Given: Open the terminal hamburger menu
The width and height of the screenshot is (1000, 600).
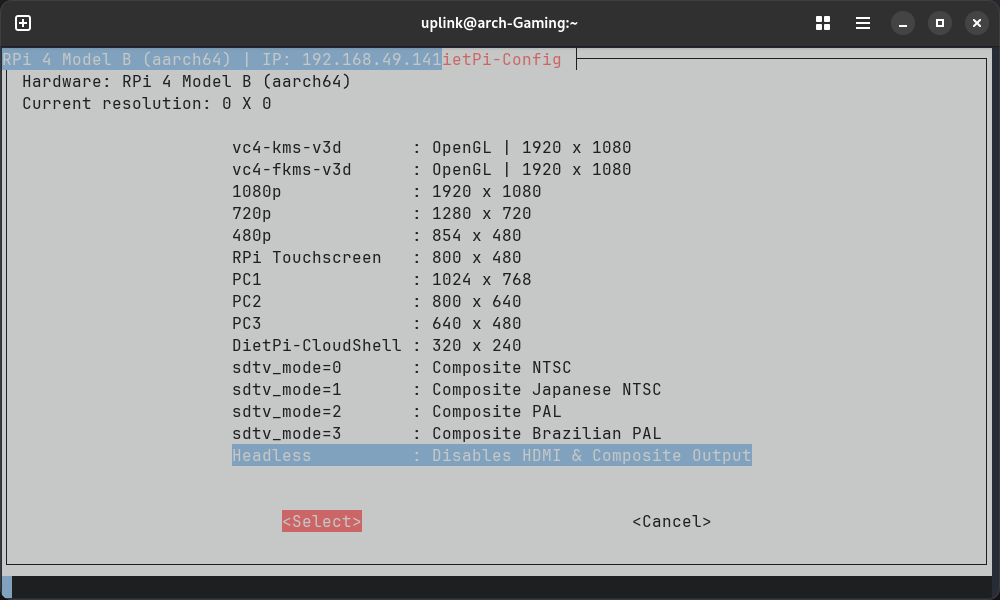Looking at the screenshot, I should pos(862,23).
